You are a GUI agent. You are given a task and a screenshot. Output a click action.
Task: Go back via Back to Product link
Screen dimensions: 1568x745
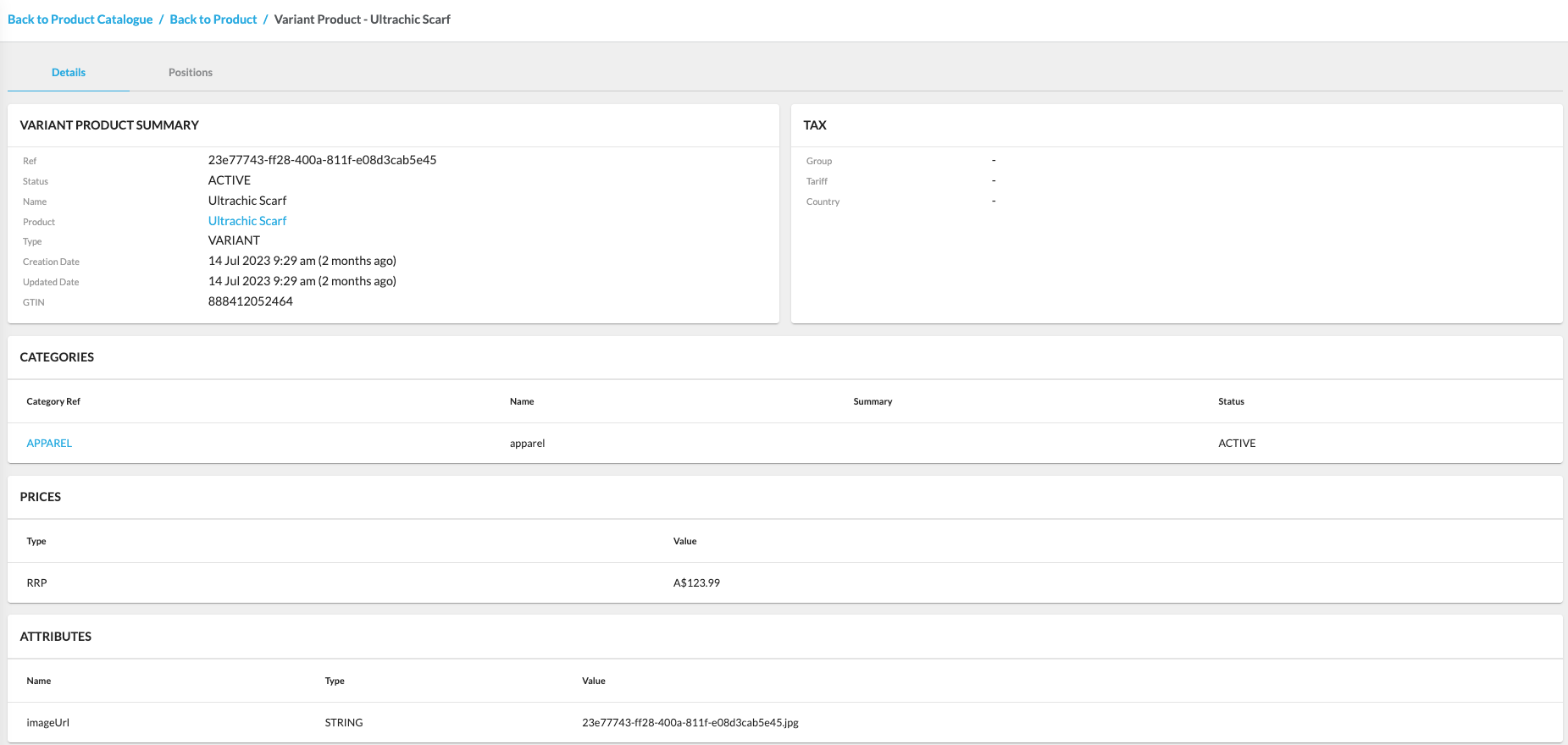213,19
